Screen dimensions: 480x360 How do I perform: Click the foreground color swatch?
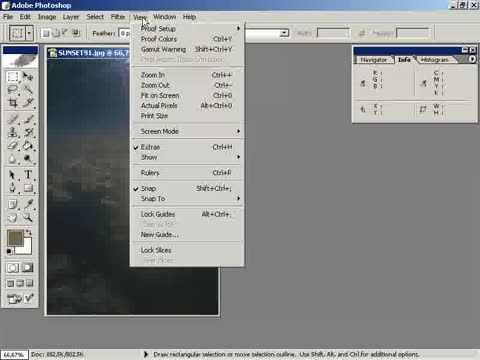15,238
